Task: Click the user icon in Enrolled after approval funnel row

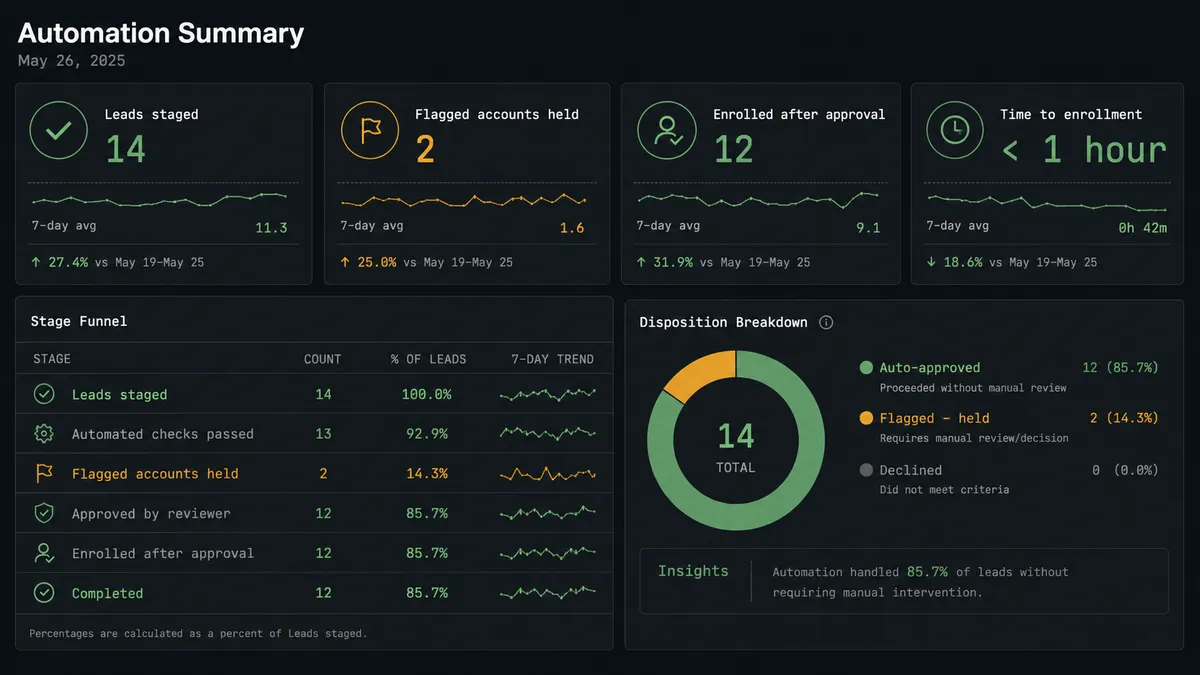Action: coord(44,553)
